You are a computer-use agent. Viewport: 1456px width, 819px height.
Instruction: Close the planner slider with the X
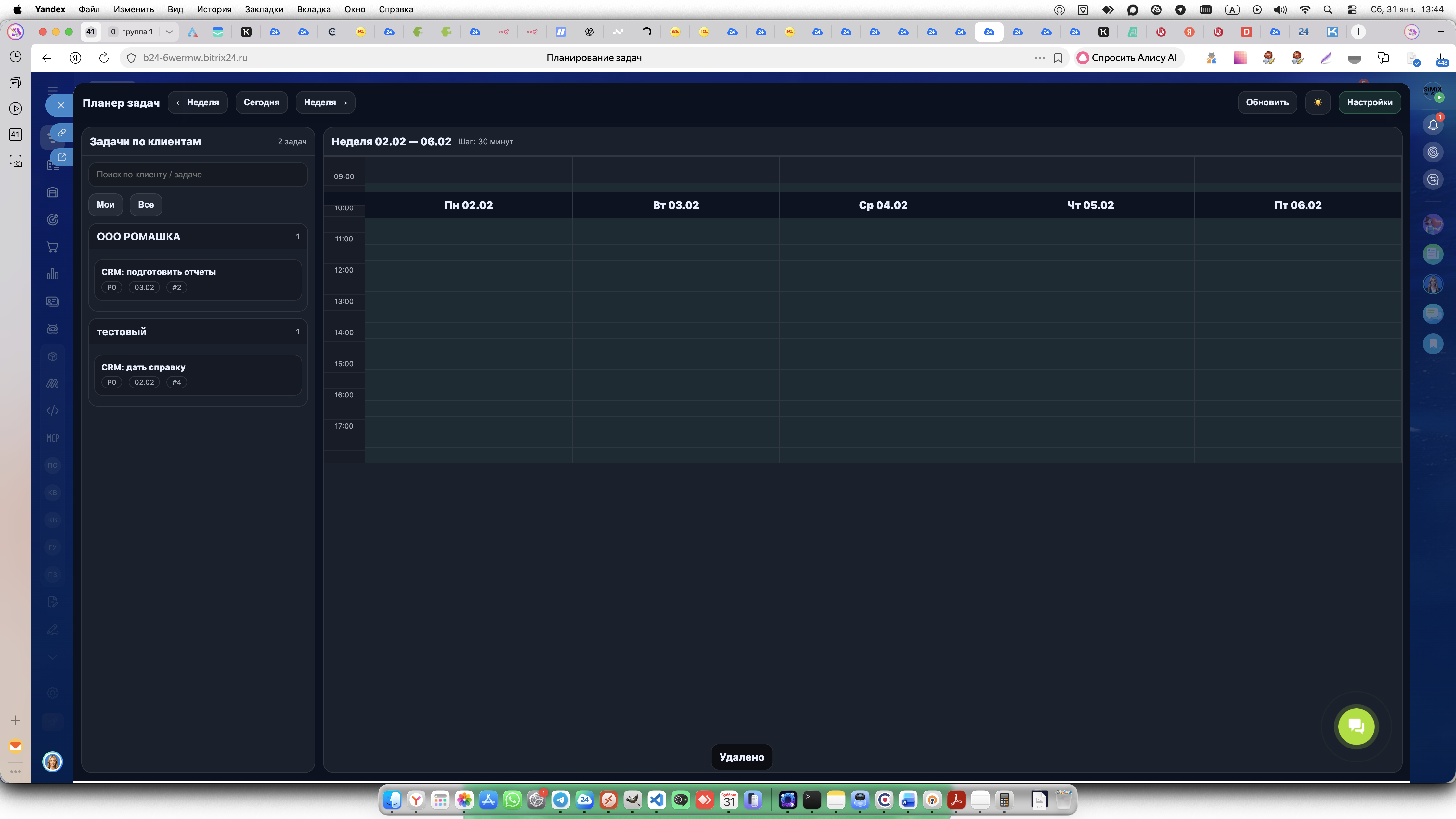pyautogui.click(x=61, y=105)
